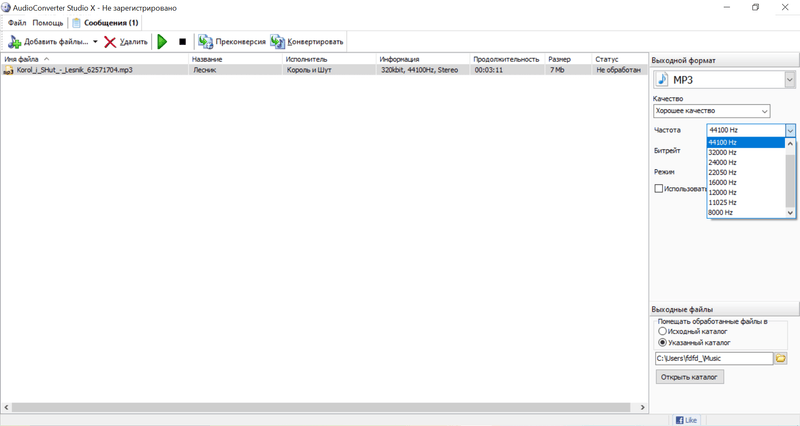Click the Открыть каталог button

click(x=689, y=377)
